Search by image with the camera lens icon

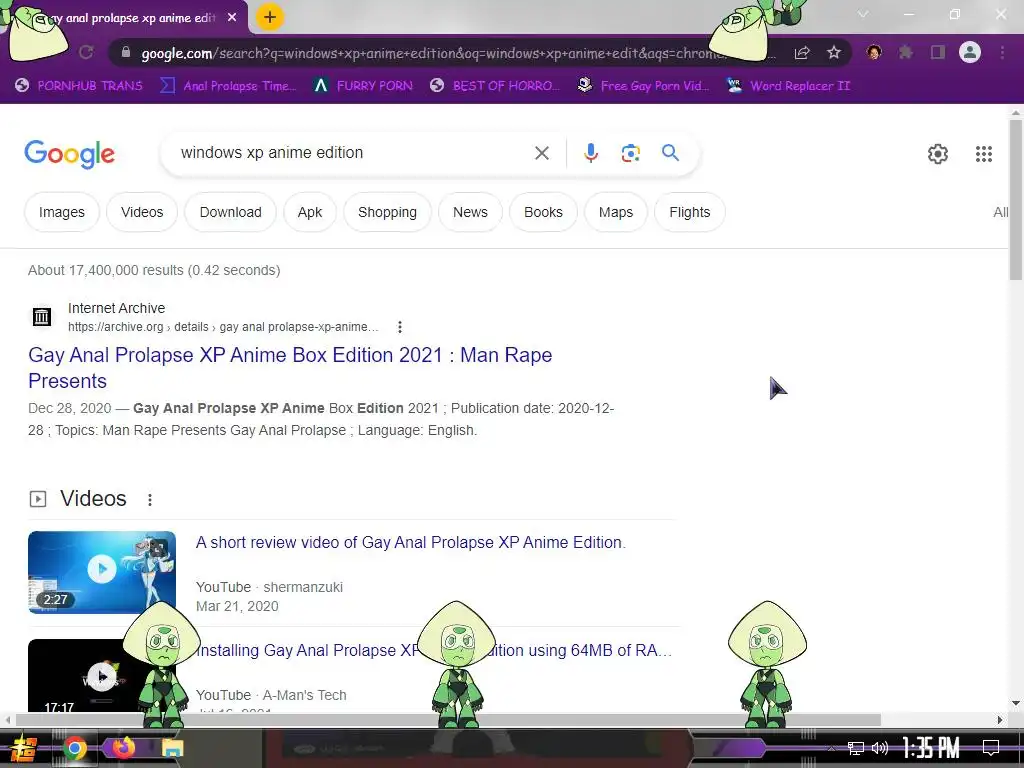coord(630,153)
